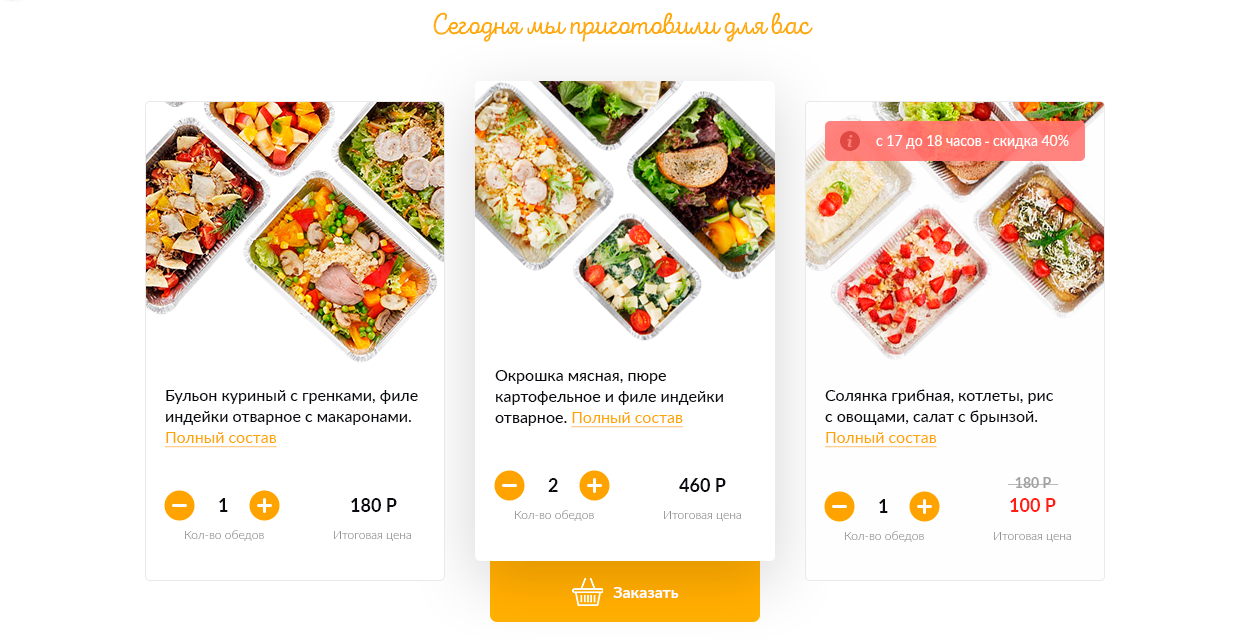Increase quantity for chicken broth lunch
The image size is (1250, 640).
click(264, 506)
